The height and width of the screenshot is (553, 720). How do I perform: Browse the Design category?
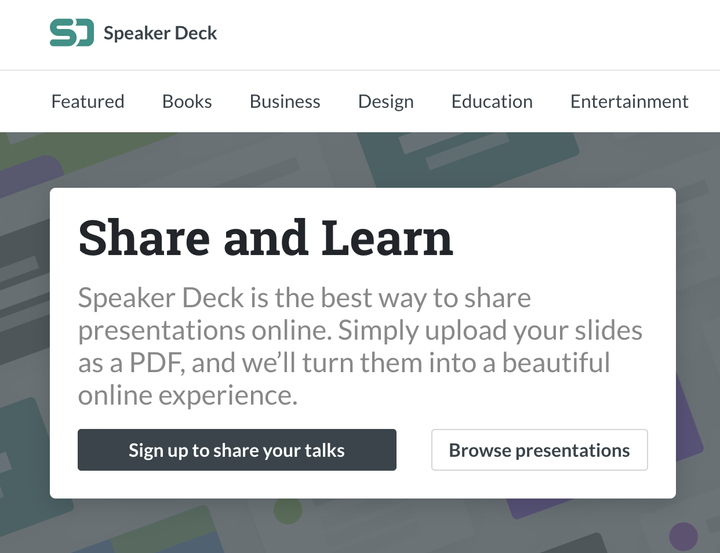click(x=386, y=101)
